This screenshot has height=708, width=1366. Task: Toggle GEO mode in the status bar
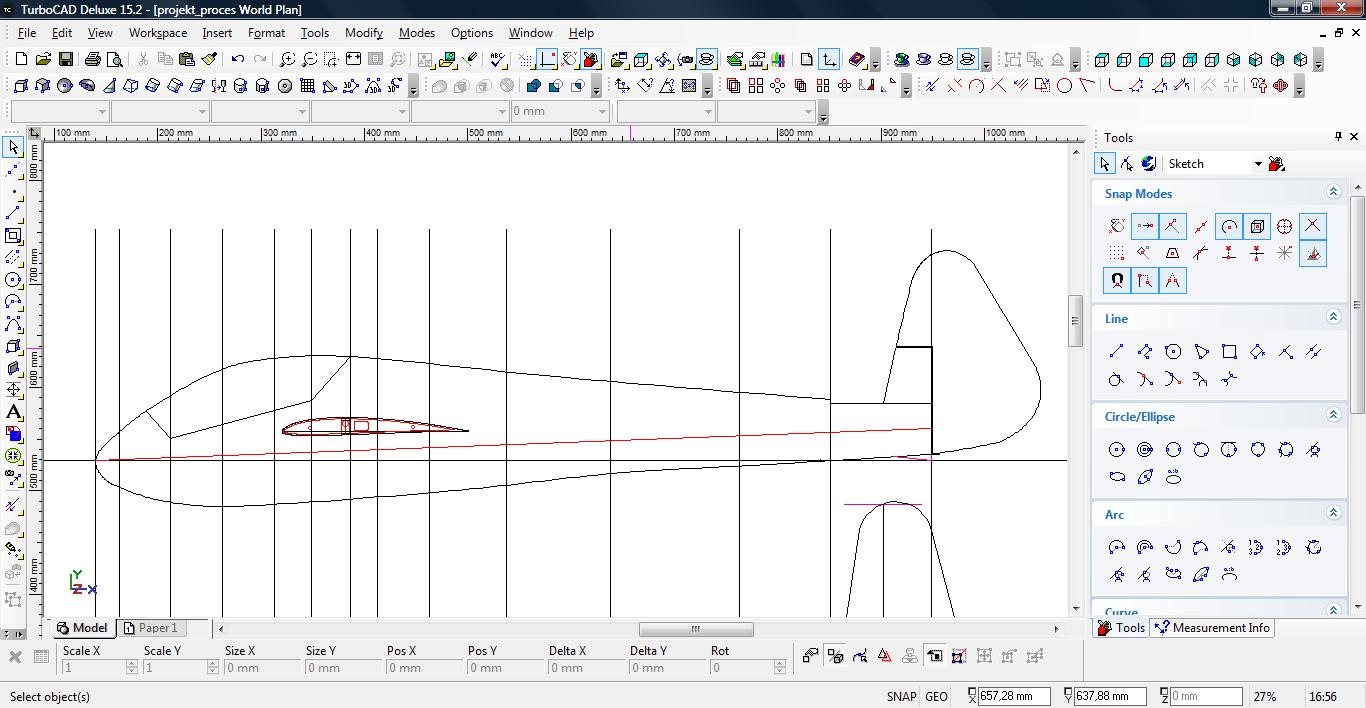(936, 696)
